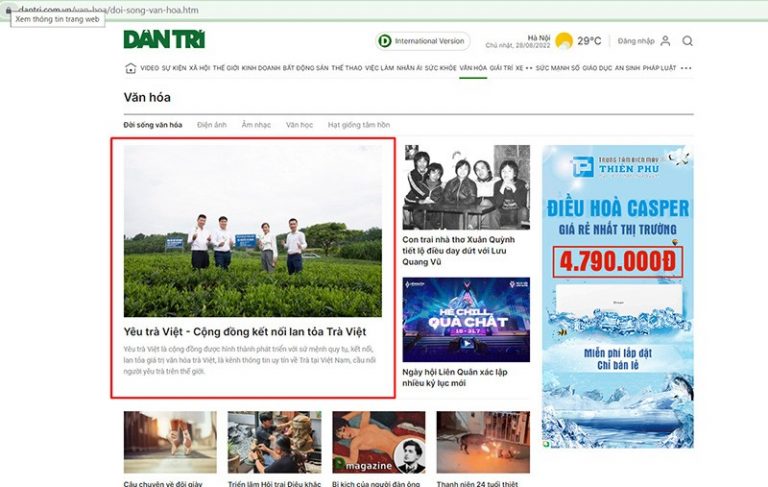Open the magazine painting thumbnail
The image size is (768, 487).
pyautogui.click(x=379, y=442)
